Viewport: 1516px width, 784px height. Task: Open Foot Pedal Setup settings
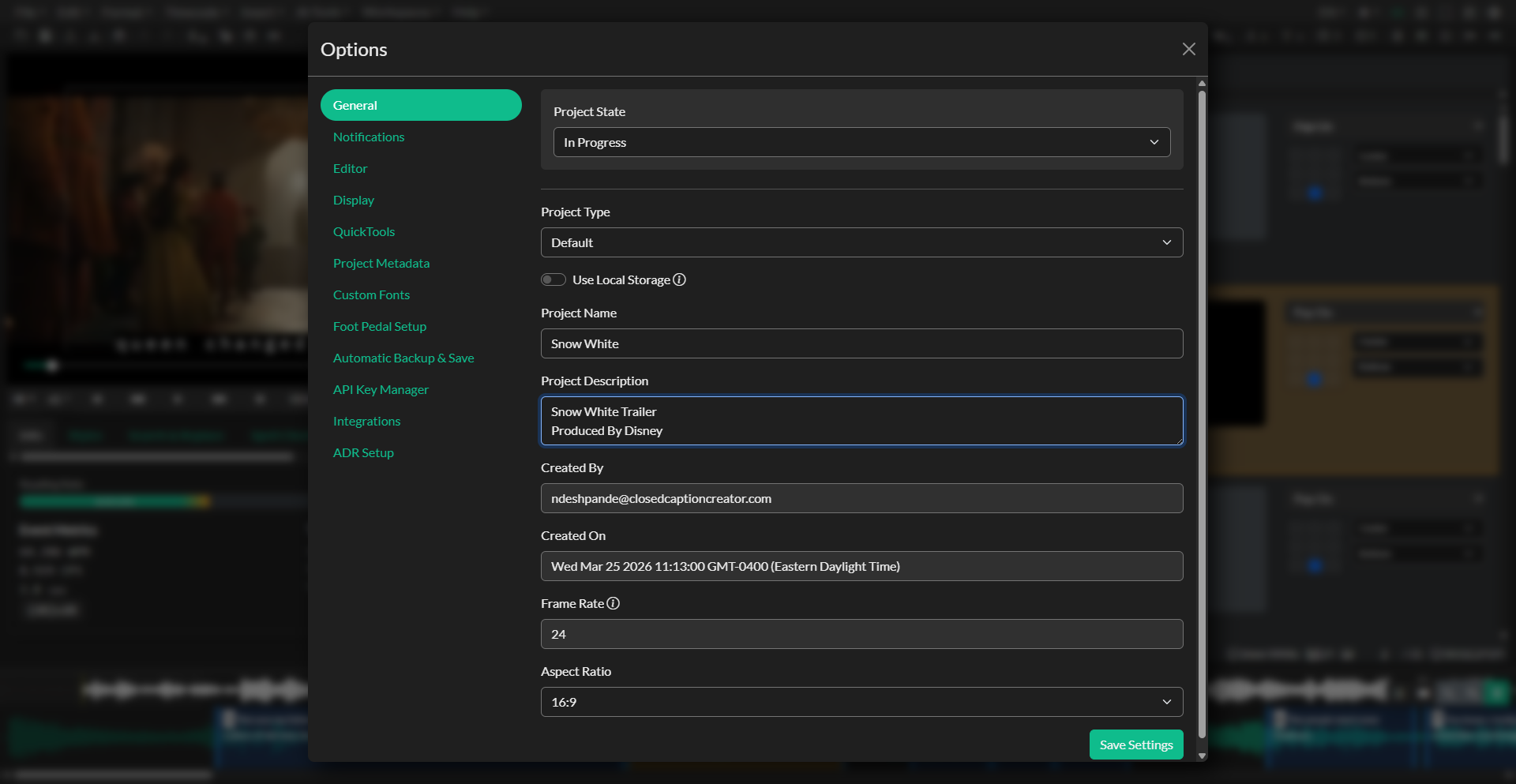coord(380,326)
